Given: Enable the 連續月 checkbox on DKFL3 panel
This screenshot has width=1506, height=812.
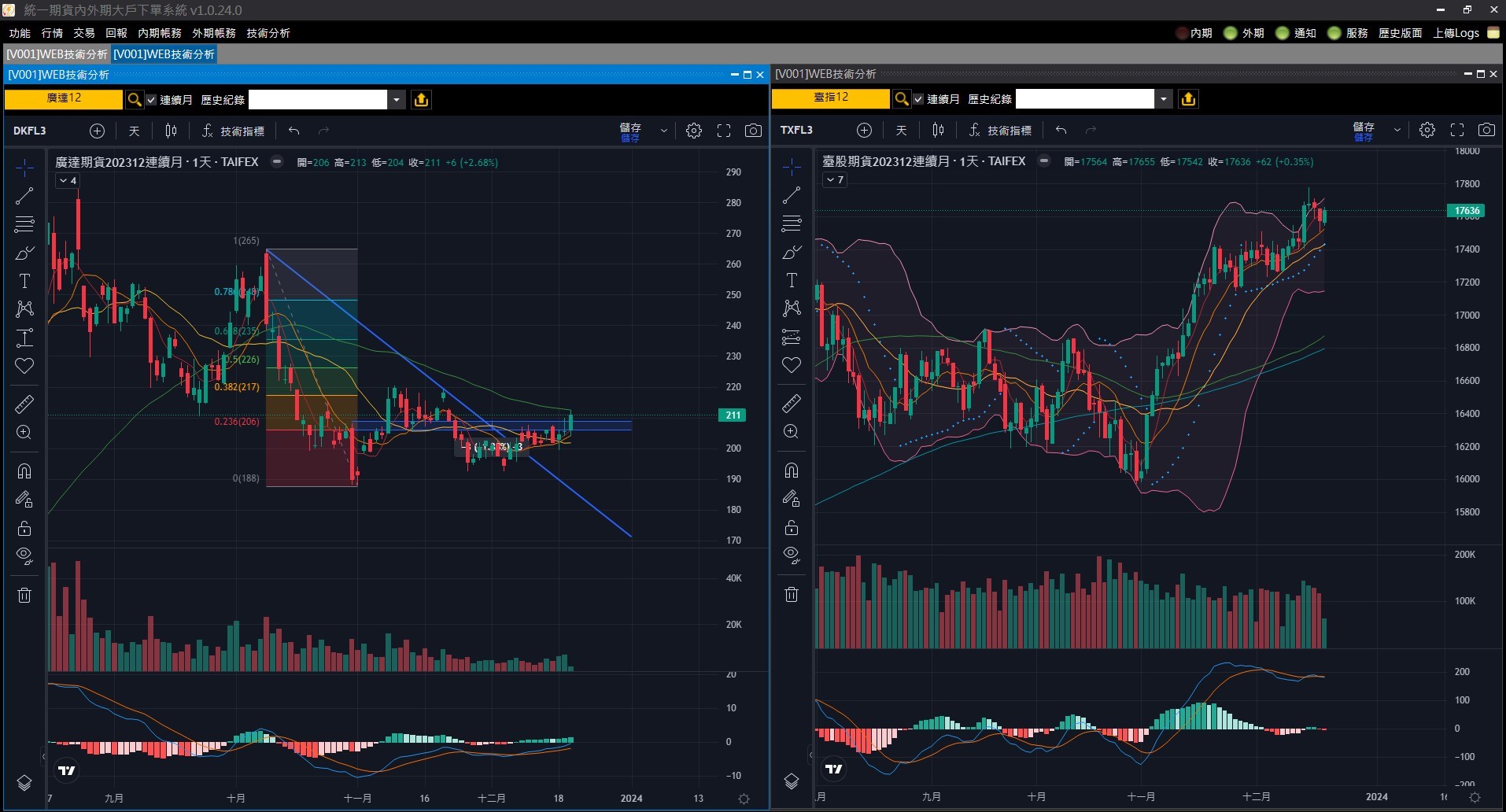Looking at the screenshot, I should pyautogui.click(x=152, y=100).
